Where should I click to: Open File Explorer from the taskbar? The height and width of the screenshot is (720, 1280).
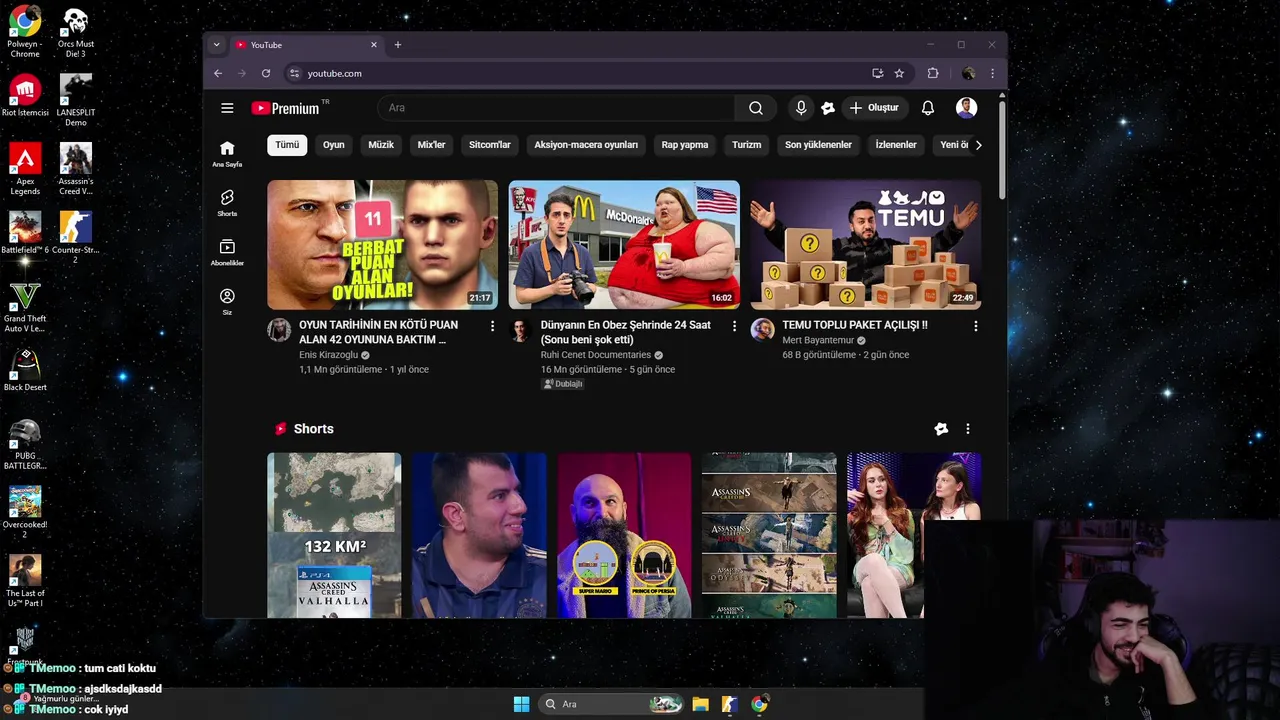tap(700, 704)
